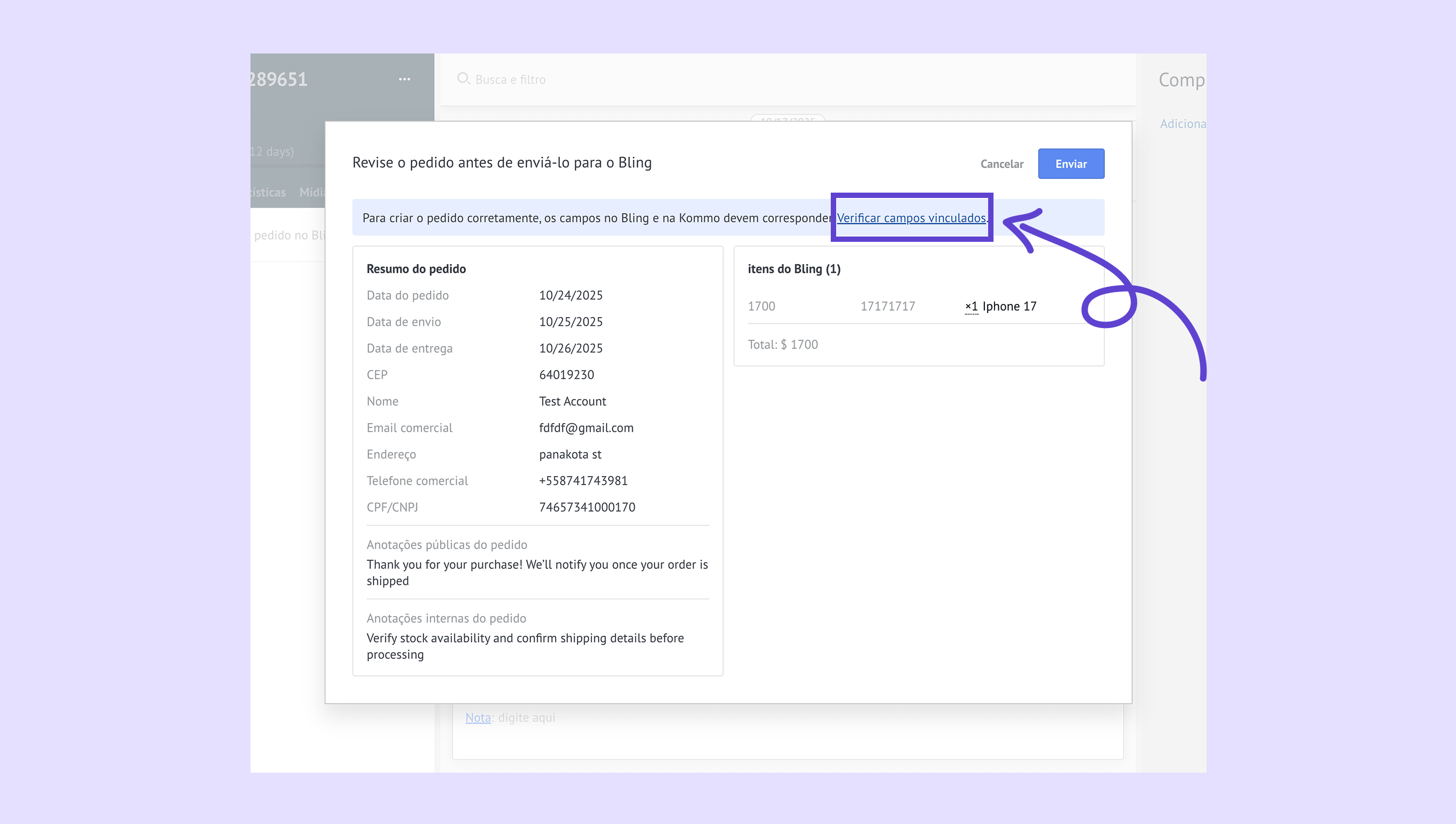Click the blue Enviar button

pyautogui.click(x=1071, y=164)
